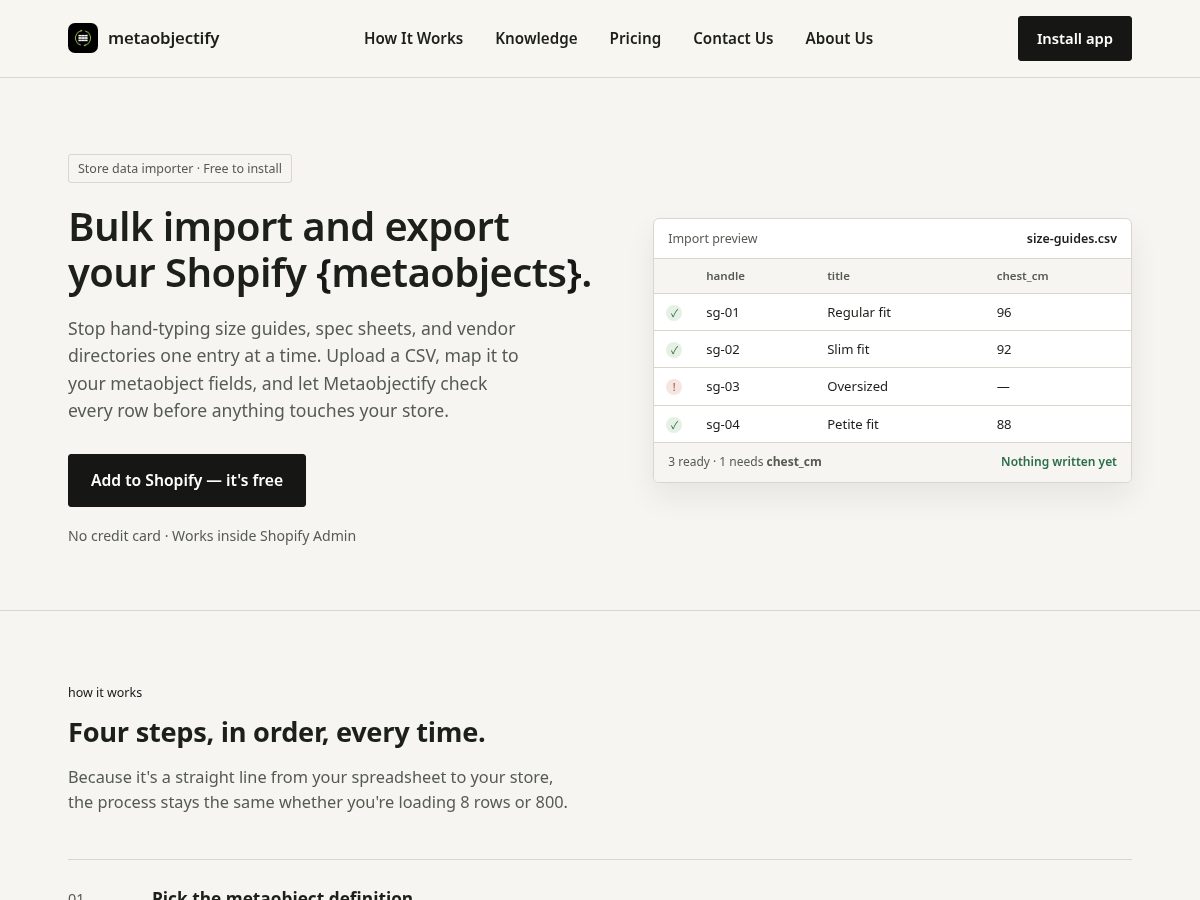Open the About Us page
The height and width of the screenshot is (900, 1200).
(x=839, y=38)
